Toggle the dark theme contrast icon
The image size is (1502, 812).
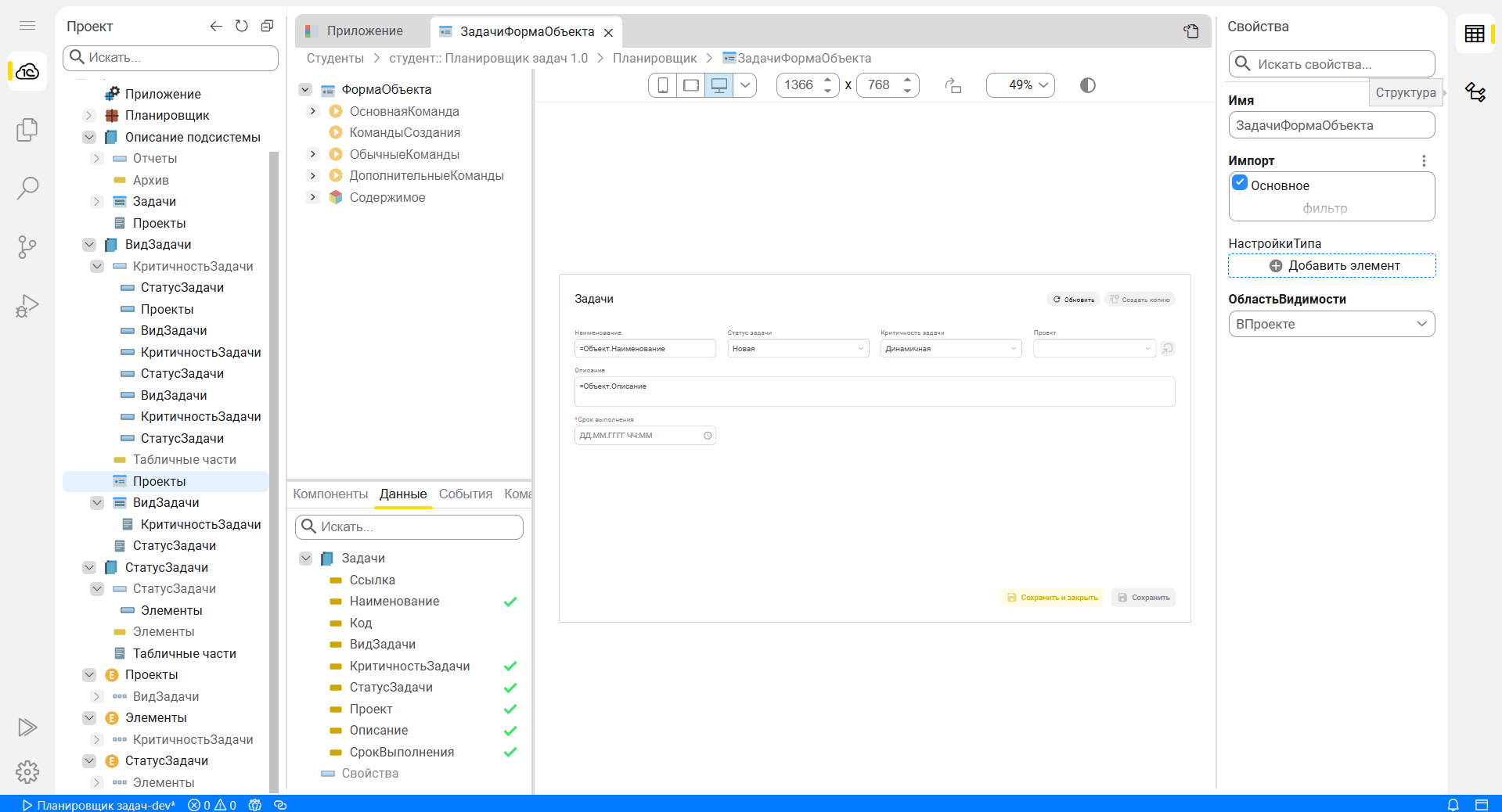(1087, 85)
